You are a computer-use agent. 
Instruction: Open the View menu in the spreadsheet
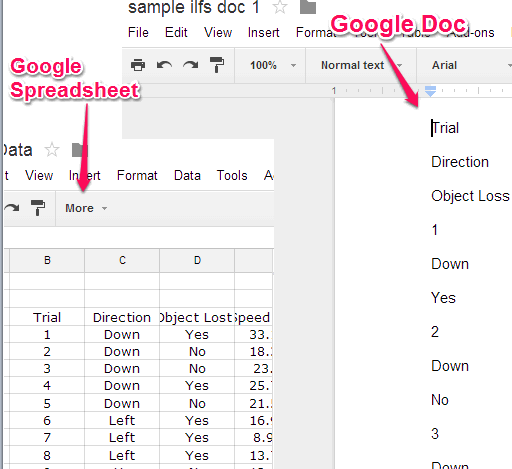click(39, 175)
